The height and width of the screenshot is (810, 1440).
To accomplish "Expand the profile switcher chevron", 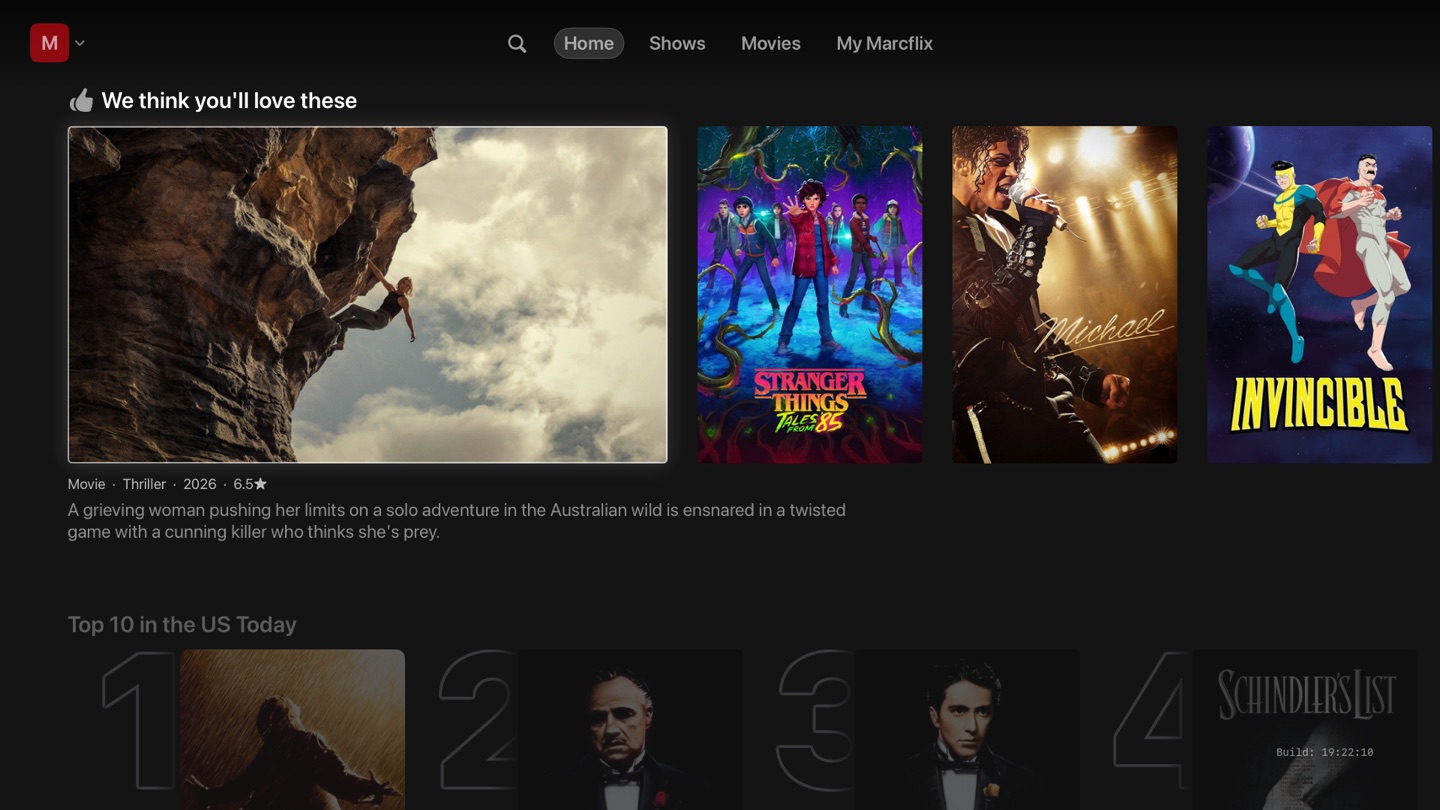I will click(x=80, y=43).
